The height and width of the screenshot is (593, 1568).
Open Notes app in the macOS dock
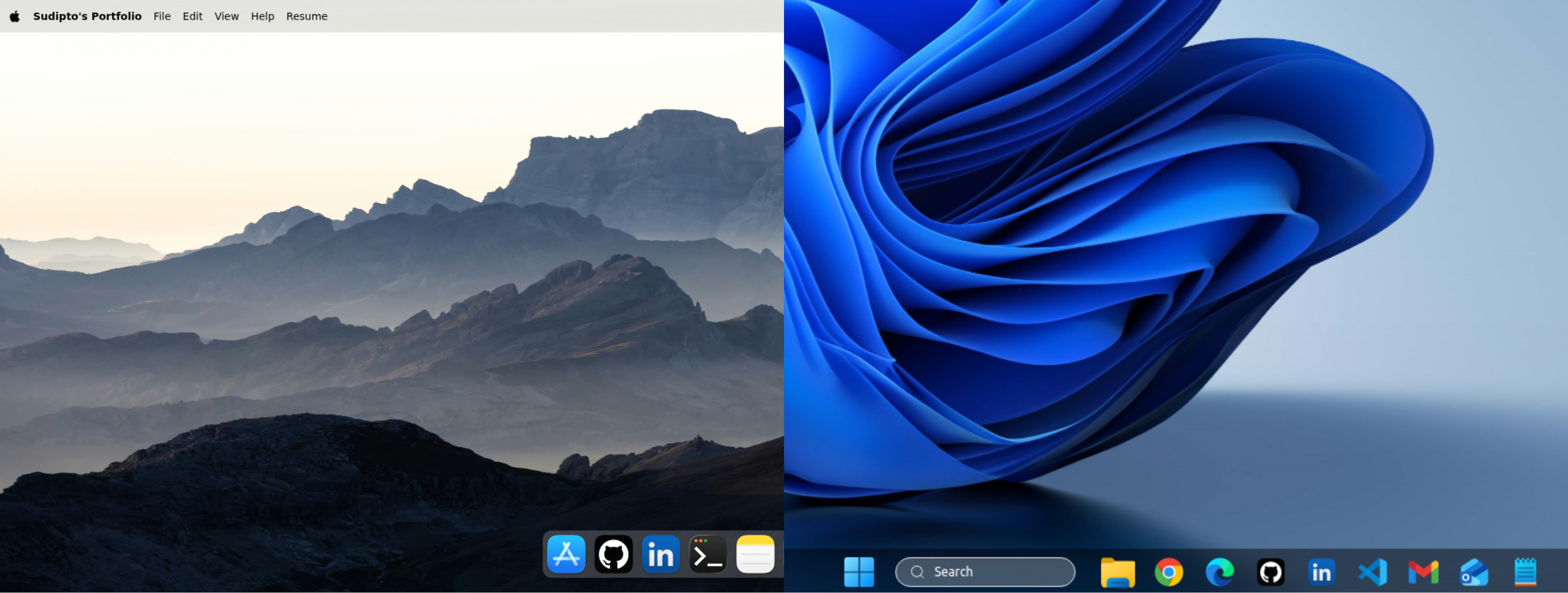coord(755,554)
